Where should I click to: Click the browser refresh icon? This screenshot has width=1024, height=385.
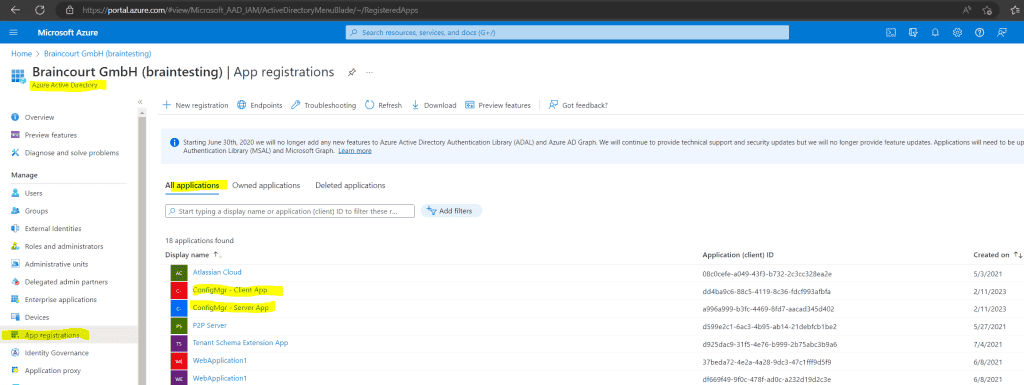(x=39, y=10)
